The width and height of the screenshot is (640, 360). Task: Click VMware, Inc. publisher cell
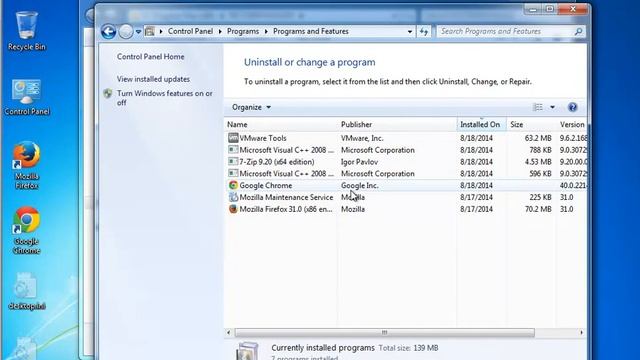pos(362,138)
